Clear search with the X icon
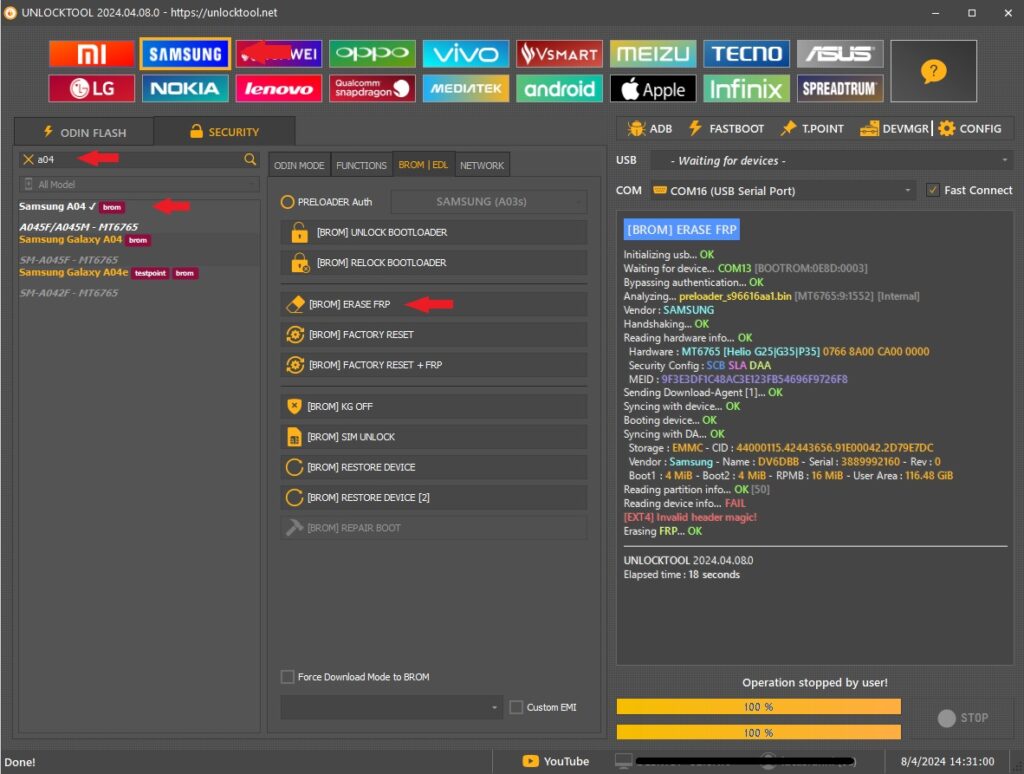Screen dimensions: 1024x774 coord(28,159)
